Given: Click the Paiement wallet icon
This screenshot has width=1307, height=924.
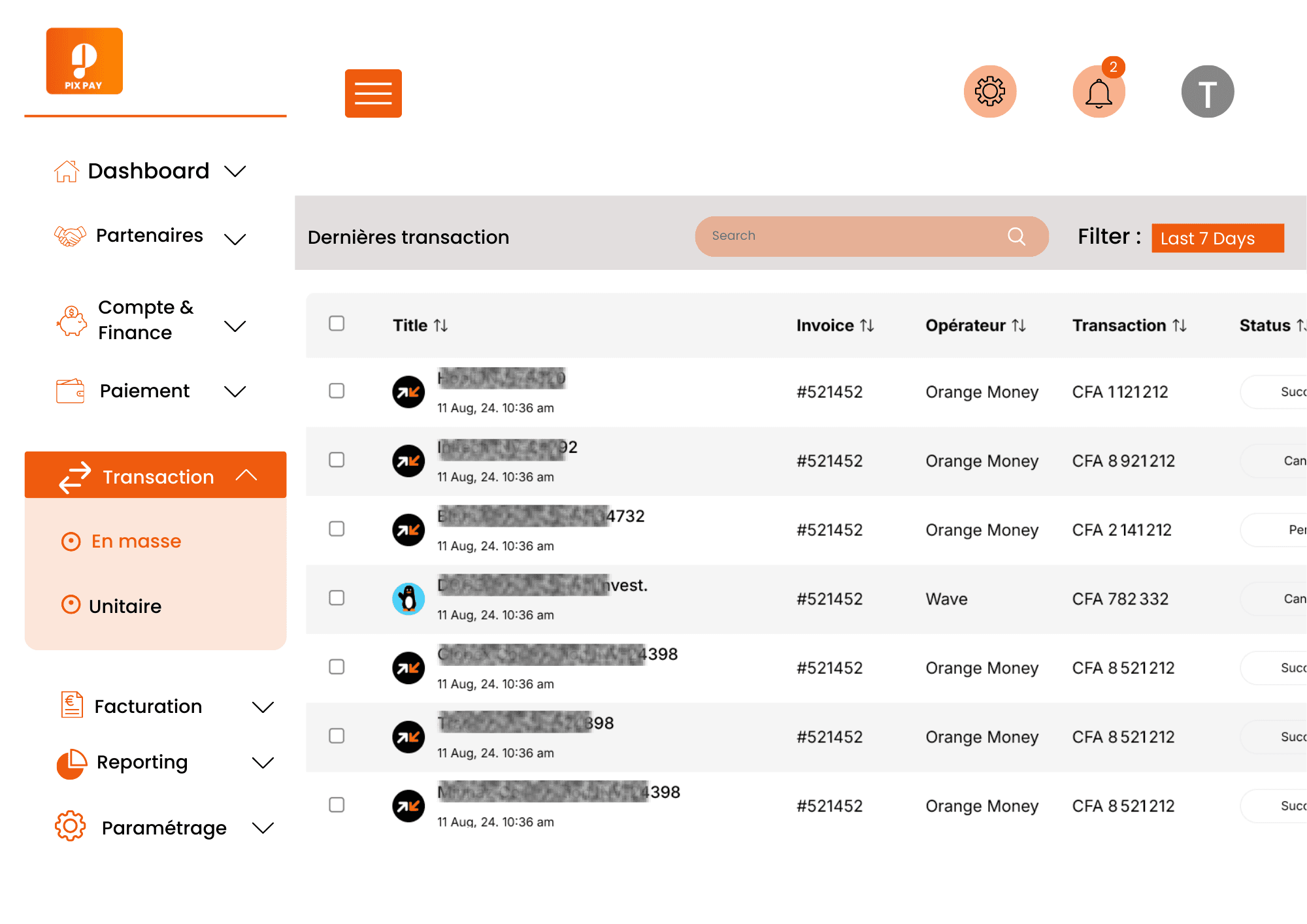Looking at the screenshot, I should point(71,391).
